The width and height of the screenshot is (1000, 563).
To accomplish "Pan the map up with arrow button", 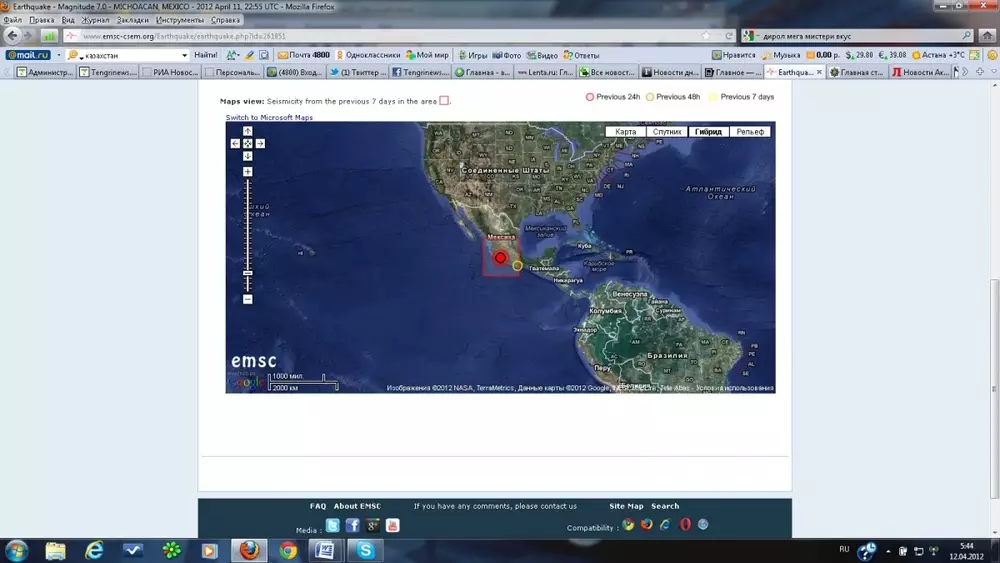I will click(248, 131).
